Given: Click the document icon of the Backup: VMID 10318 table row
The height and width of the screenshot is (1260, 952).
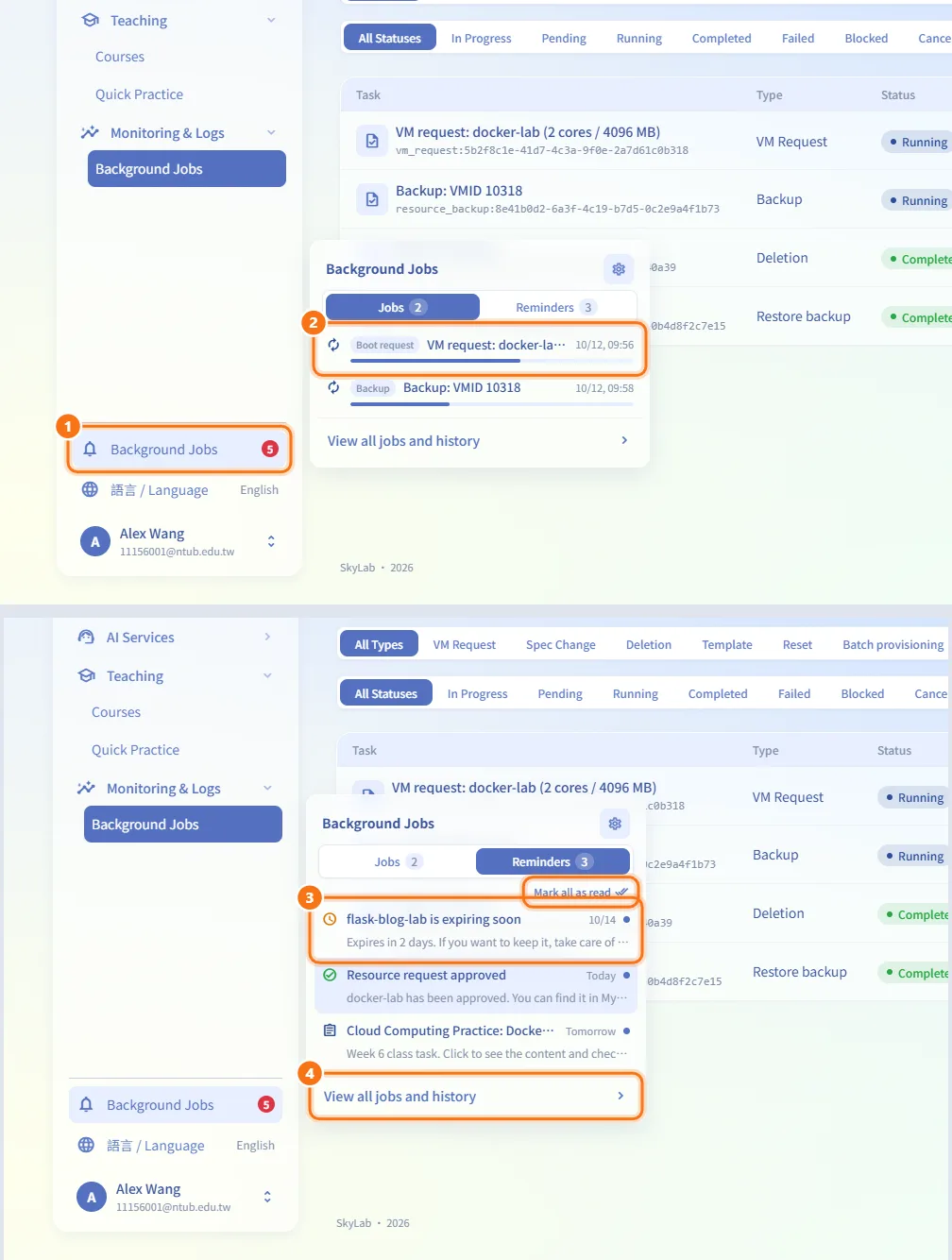Looking at the screenshot, I should point(372,199).
